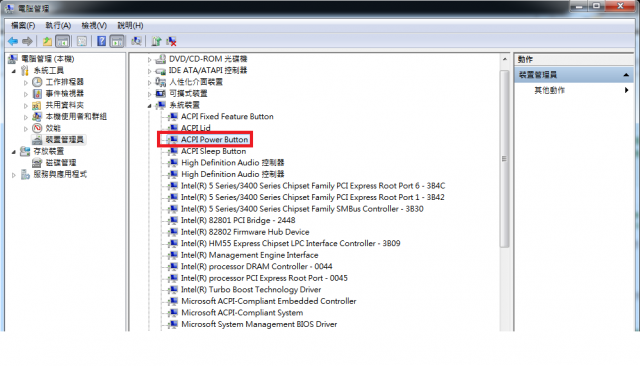
Task: Expand the DVD/CD-ROM 光碟機 category
Action: coord(149,60)
